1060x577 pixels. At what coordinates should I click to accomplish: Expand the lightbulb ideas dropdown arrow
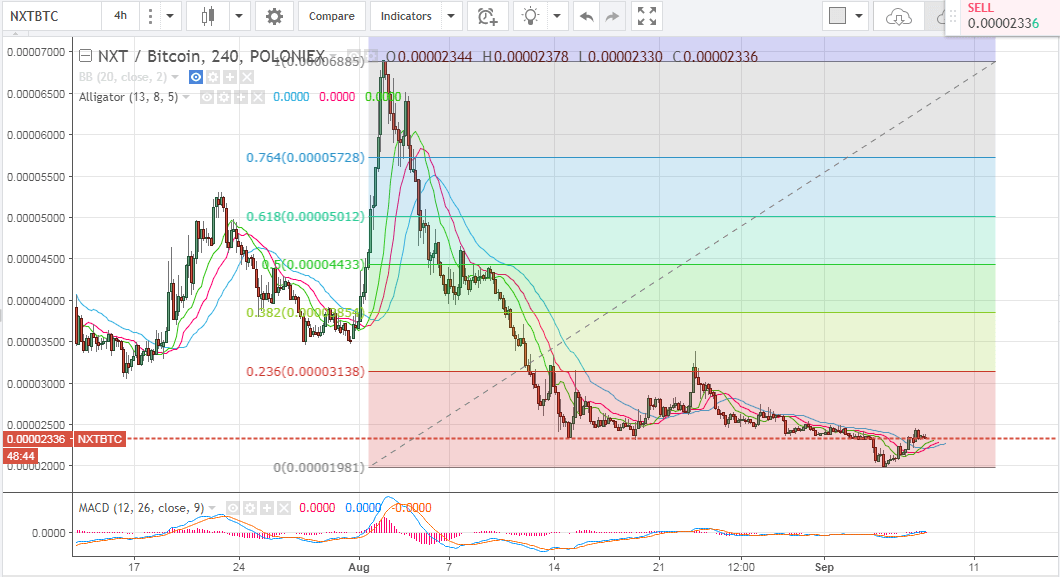[557, 16]
